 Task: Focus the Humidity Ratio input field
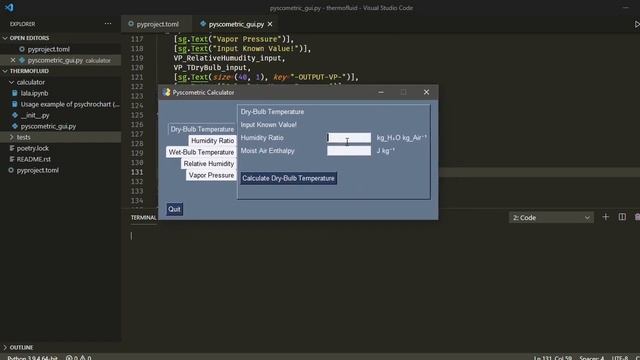pos(349,138)
